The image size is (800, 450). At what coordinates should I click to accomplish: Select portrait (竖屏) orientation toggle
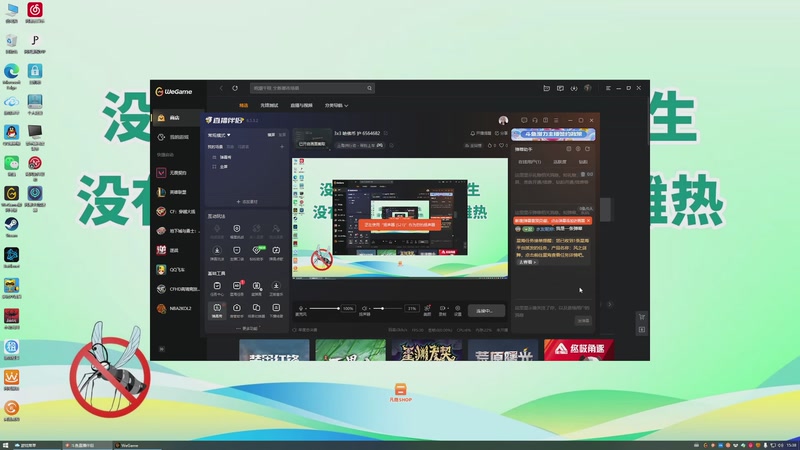point(282,135)
